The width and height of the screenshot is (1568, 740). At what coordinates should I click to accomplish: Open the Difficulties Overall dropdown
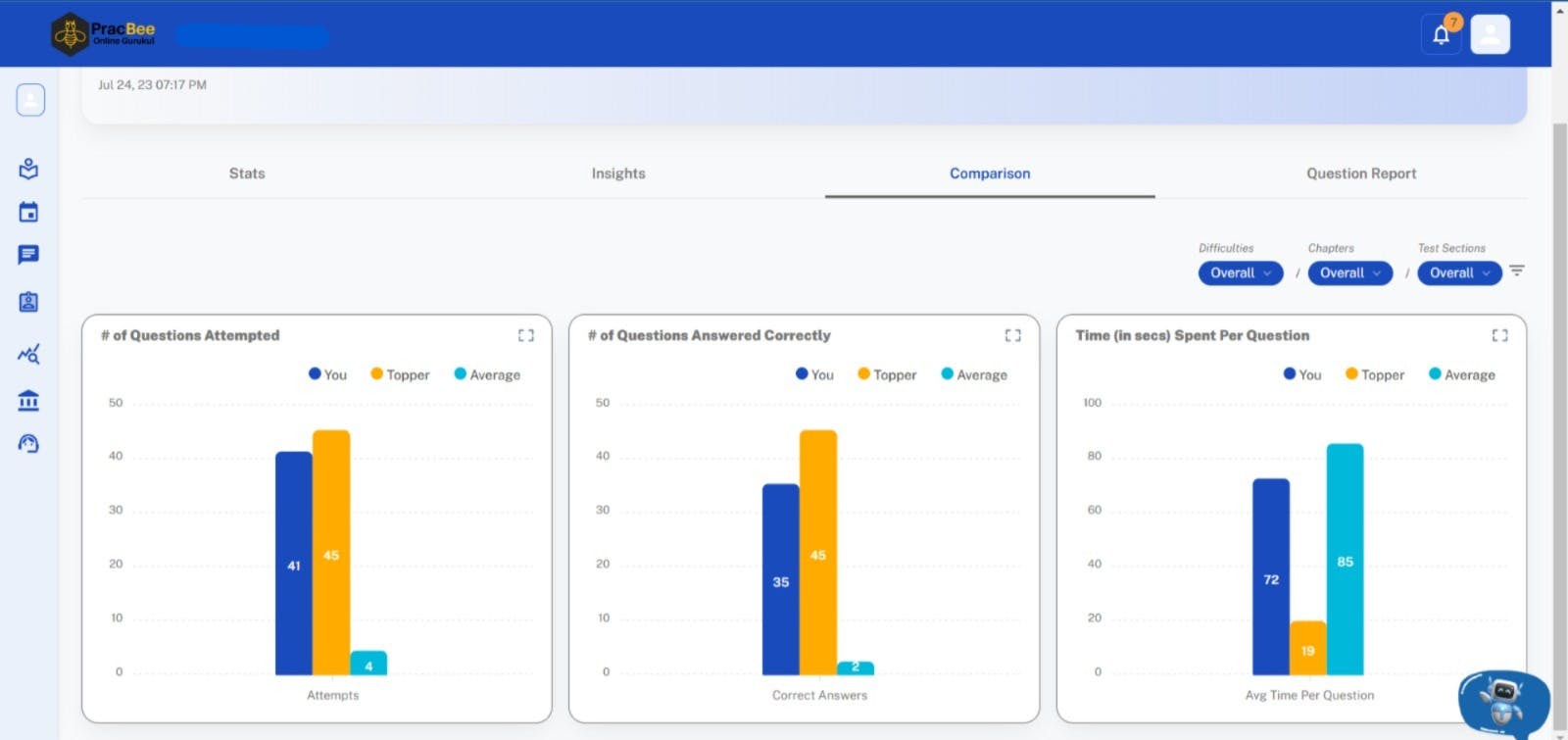point(1241,273)
